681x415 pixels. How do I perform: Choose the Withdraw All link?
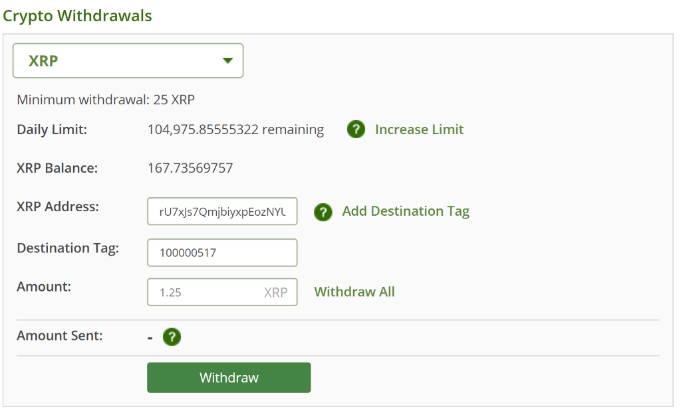pos(354,292)
